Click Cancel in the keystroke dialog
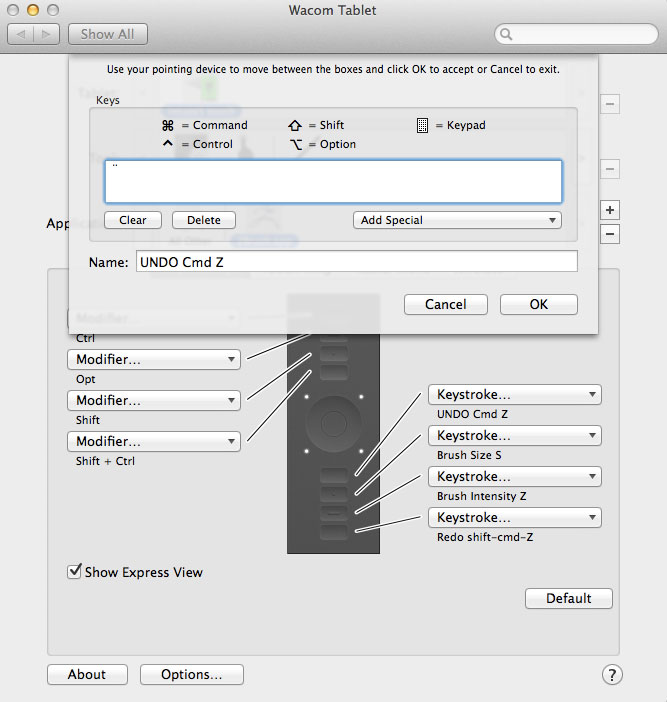667x702 pixels. [x=445, y=304]
